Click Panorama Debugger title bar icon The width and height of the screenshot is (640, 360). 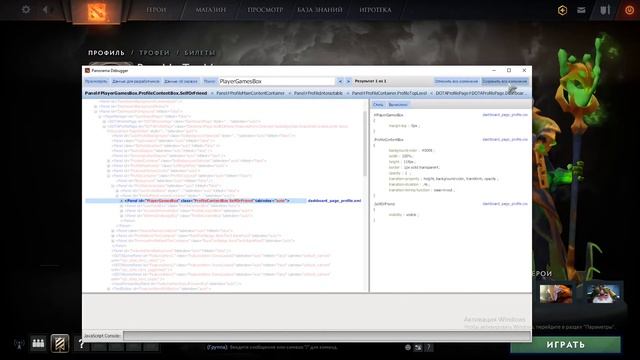tap(87, 71)
